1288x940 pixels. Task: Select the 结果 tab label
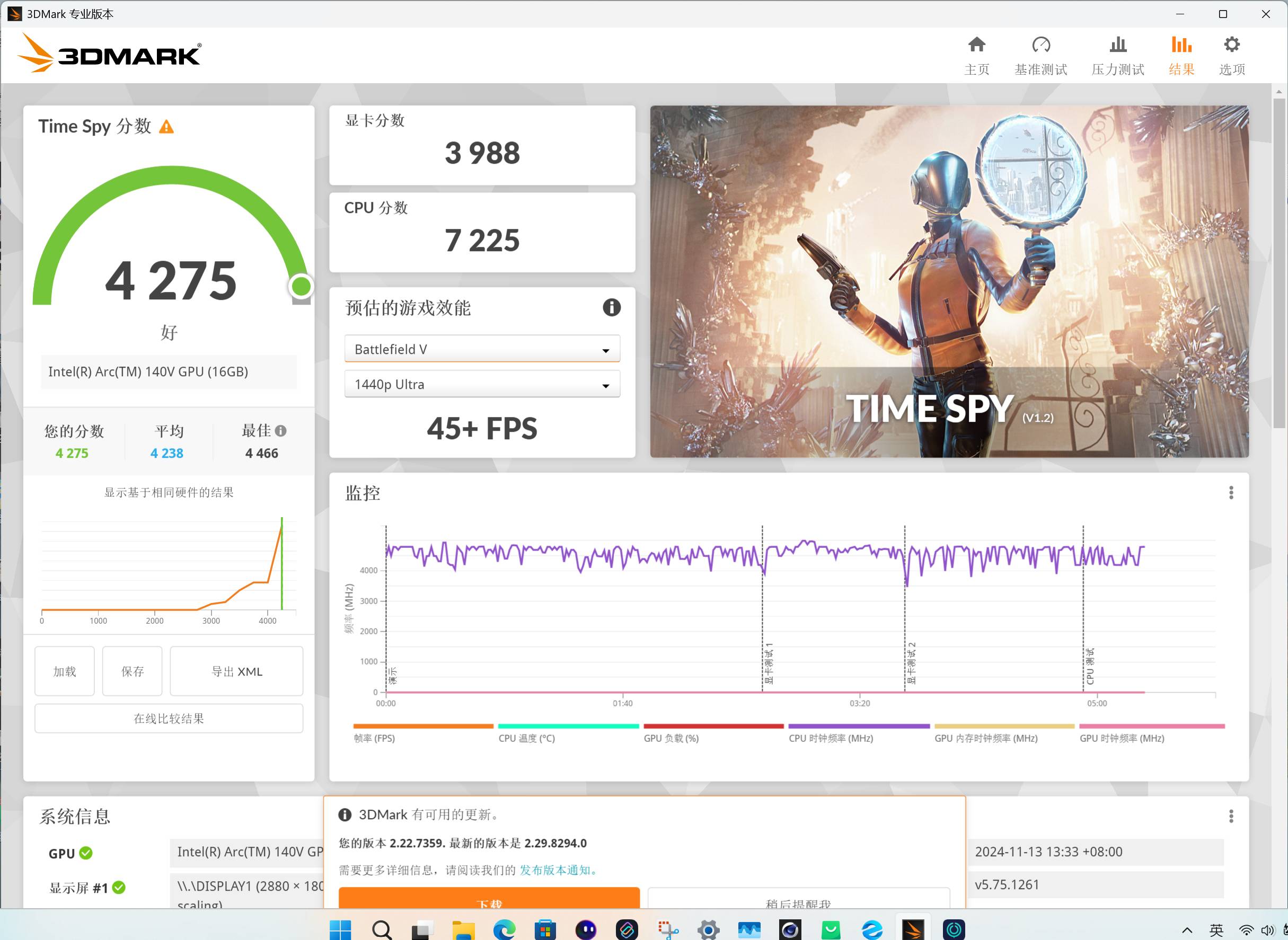pos(1181,69)
